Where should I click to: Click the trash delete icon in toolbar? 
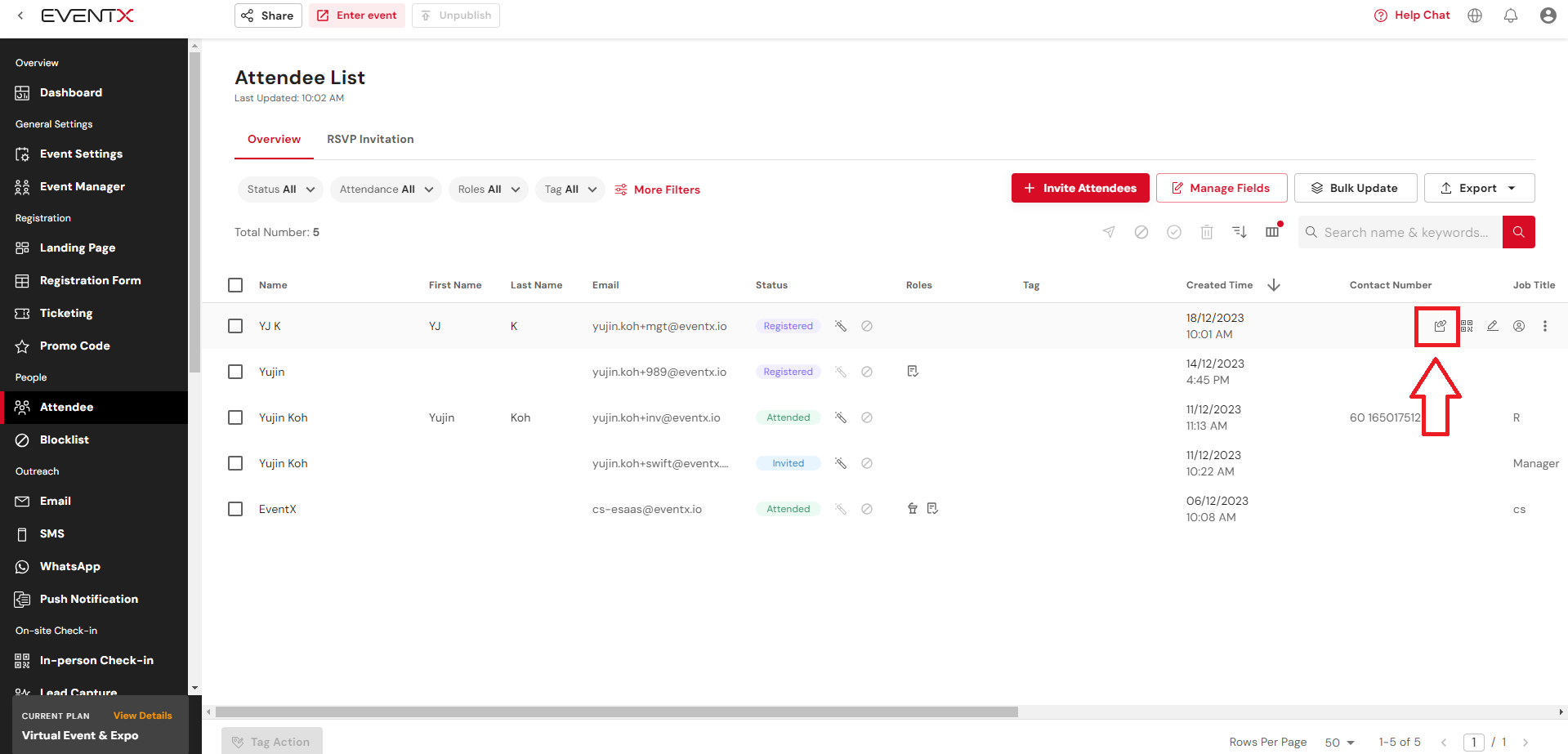coord(1207,232)
